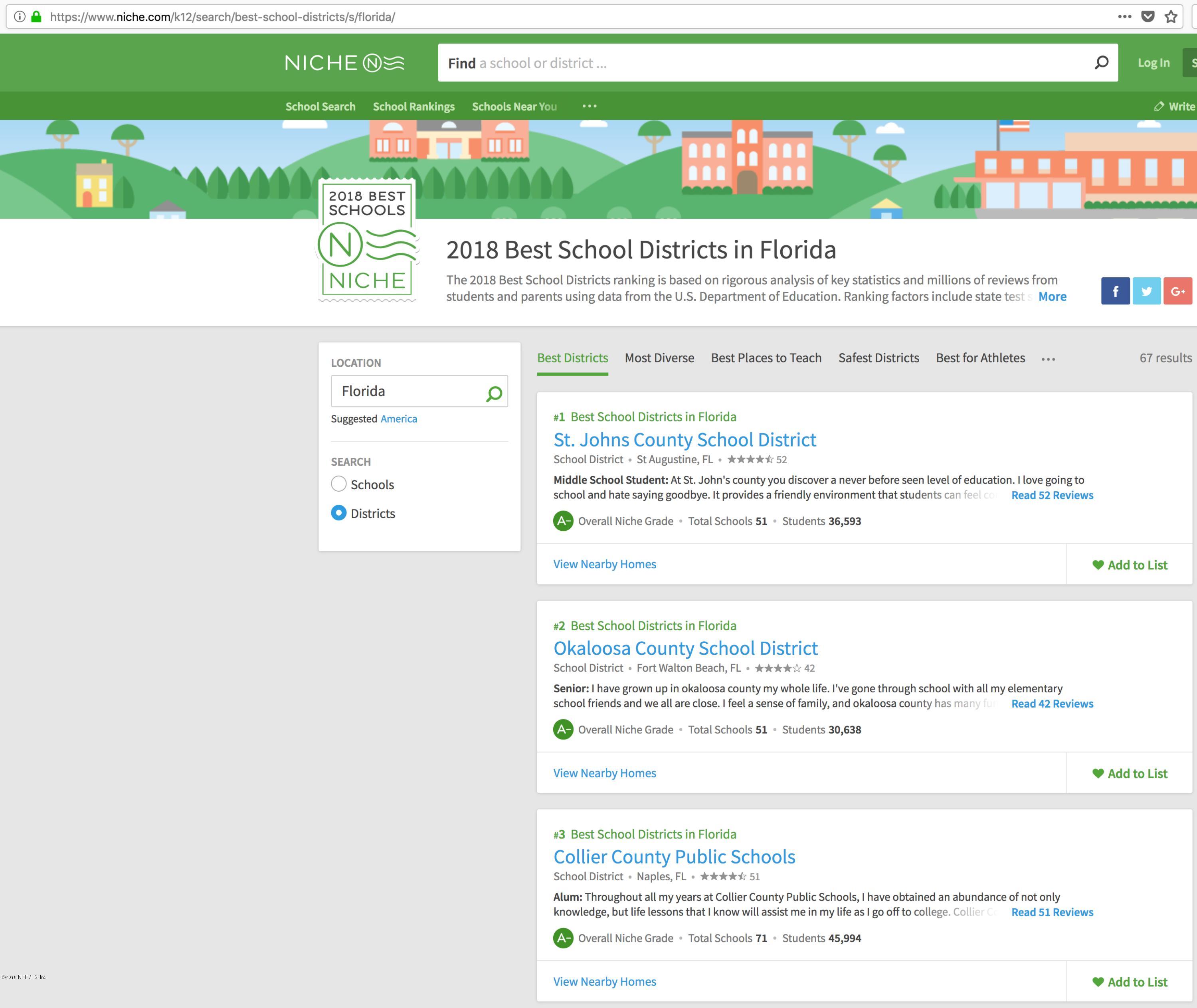Expand more ranking categories ellipsis

pyautogui.click(x=1048, y=359)
